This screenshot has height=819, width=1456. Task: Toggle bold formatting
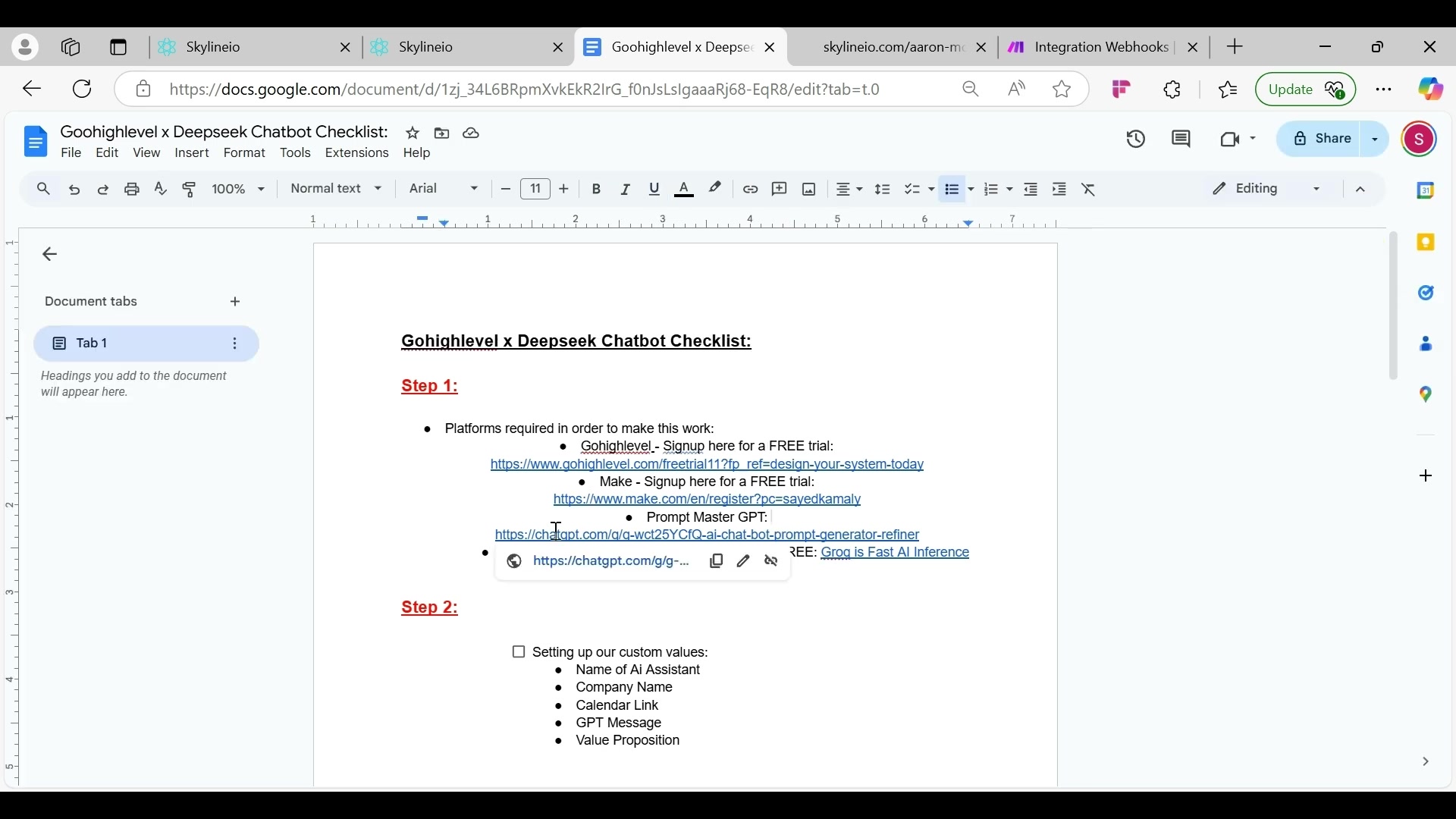598,190
